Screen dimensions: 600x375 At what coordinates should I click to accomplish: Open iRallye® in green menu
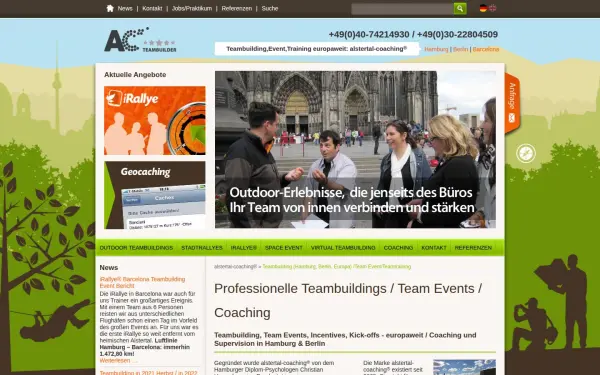(243, 248)
